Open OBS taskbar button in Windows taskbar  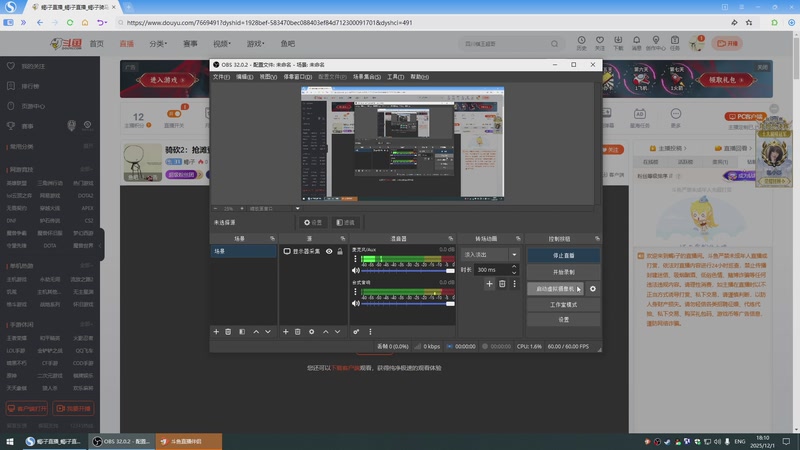click(x=121, y=441)
